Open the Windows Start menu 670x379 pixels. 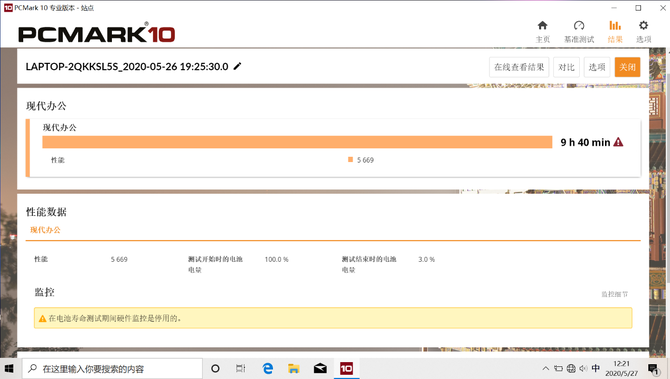(x=9, y=368)
